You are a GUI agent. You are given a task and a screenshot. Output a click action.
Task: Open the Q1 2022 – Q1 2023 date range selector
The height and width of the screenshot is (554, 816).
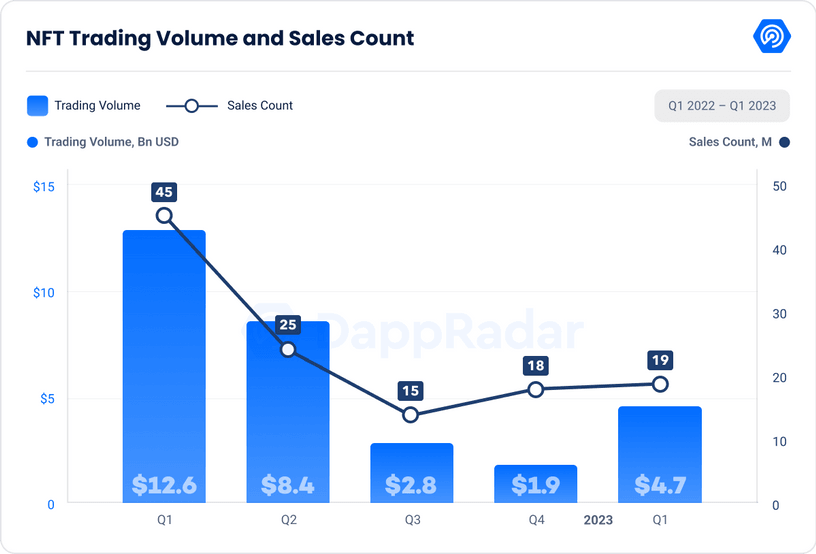tap(722, 106)
